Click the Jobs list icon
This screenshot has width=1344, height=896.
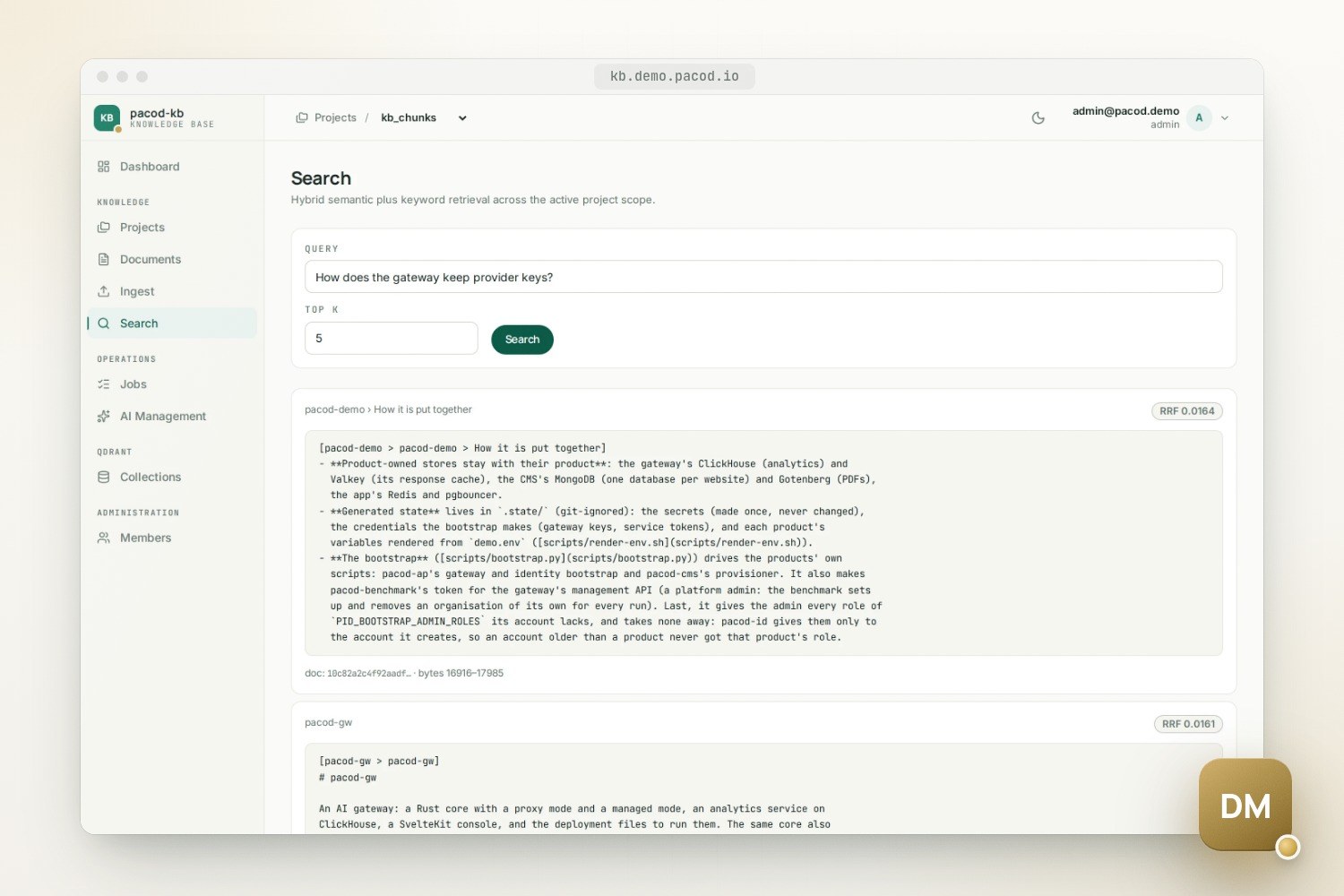pyautogui.click(x=104, y=384)
